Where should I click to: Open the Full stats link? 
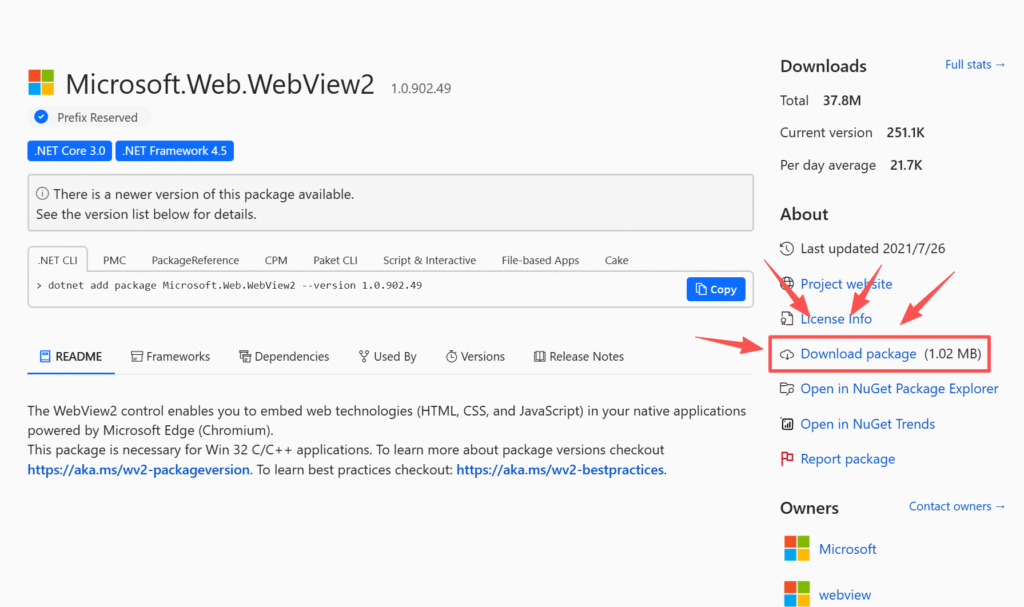click(975, 65)
